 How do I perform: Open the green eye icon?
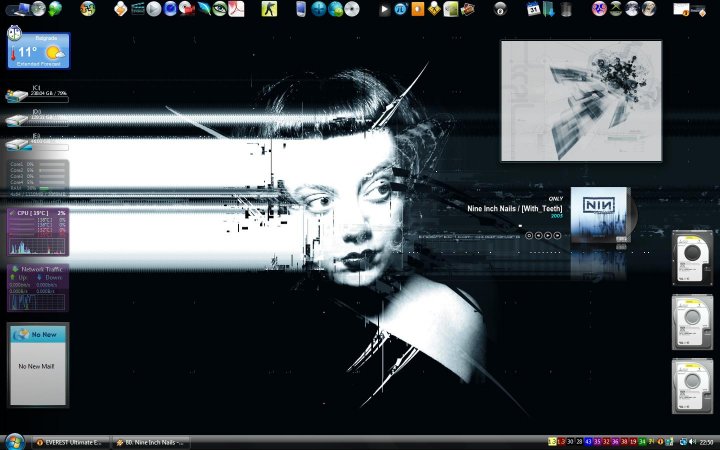(219, 9)
